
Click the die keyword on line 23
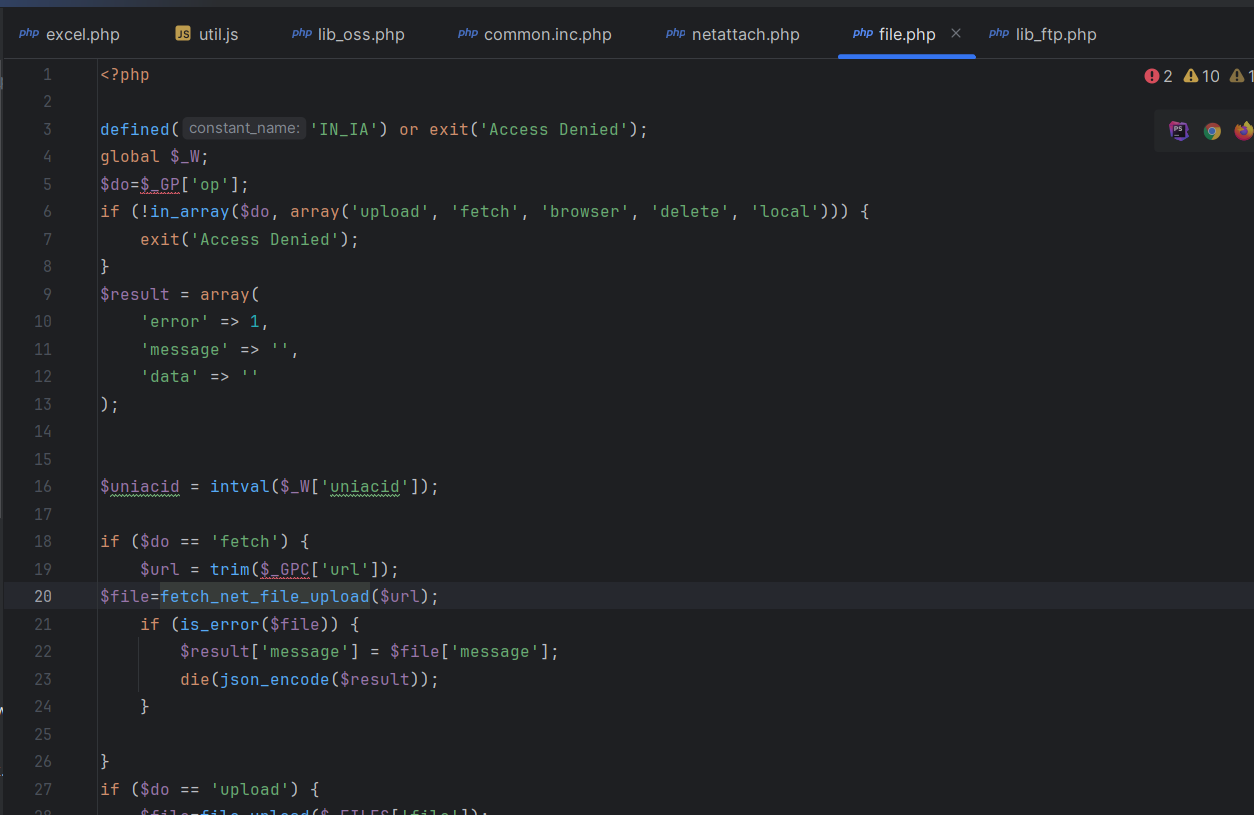[195, 679]
